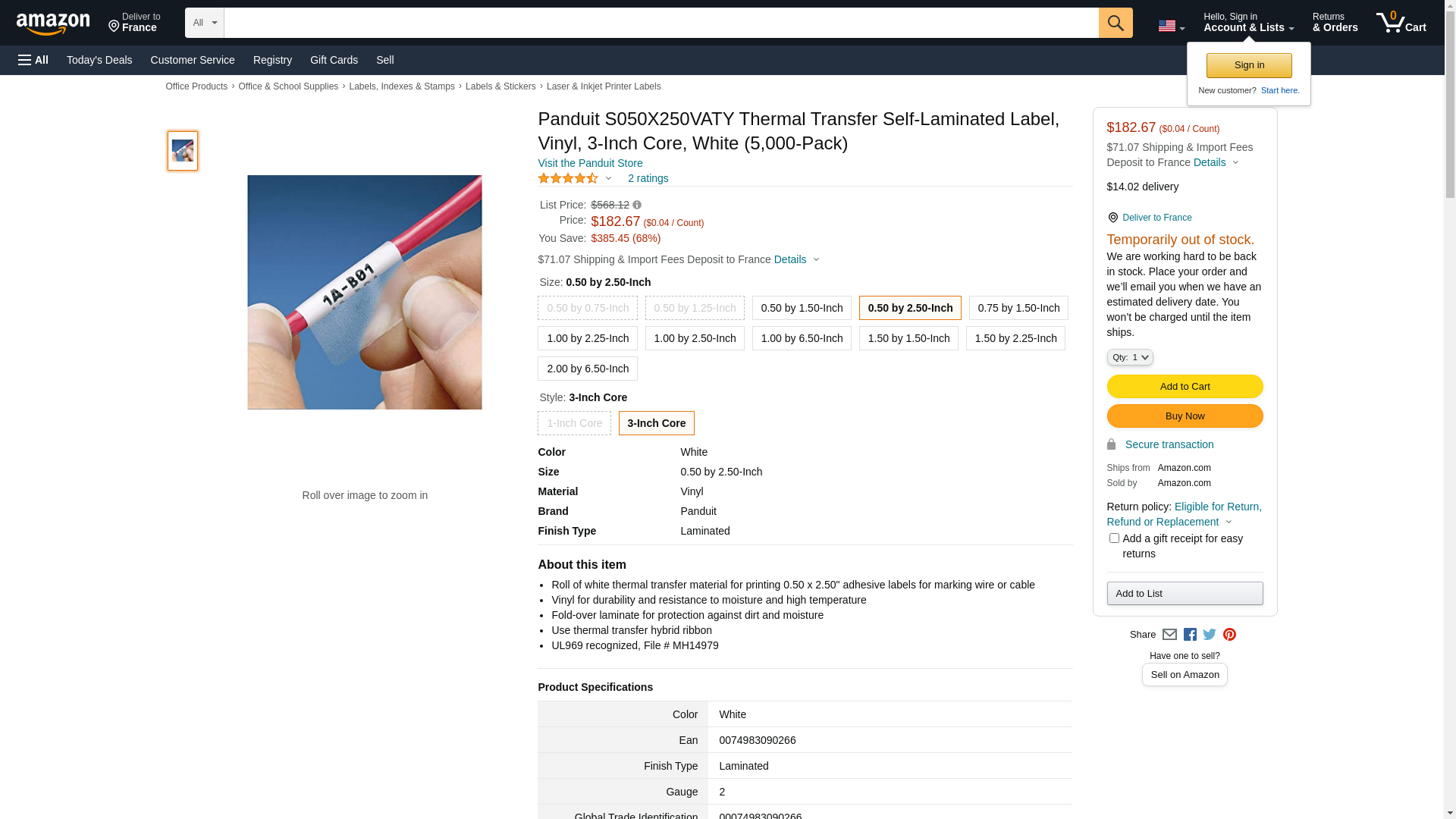Click the search magnifier button
The width and height of the screenshot is (1456, 819).
[x=1115, y=23]
